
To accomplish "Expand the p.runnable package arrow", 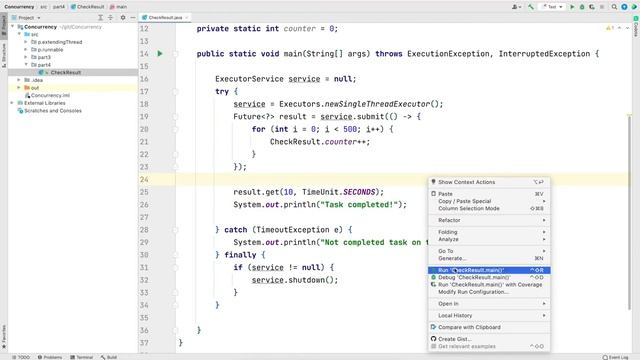I will coord(26,49).
